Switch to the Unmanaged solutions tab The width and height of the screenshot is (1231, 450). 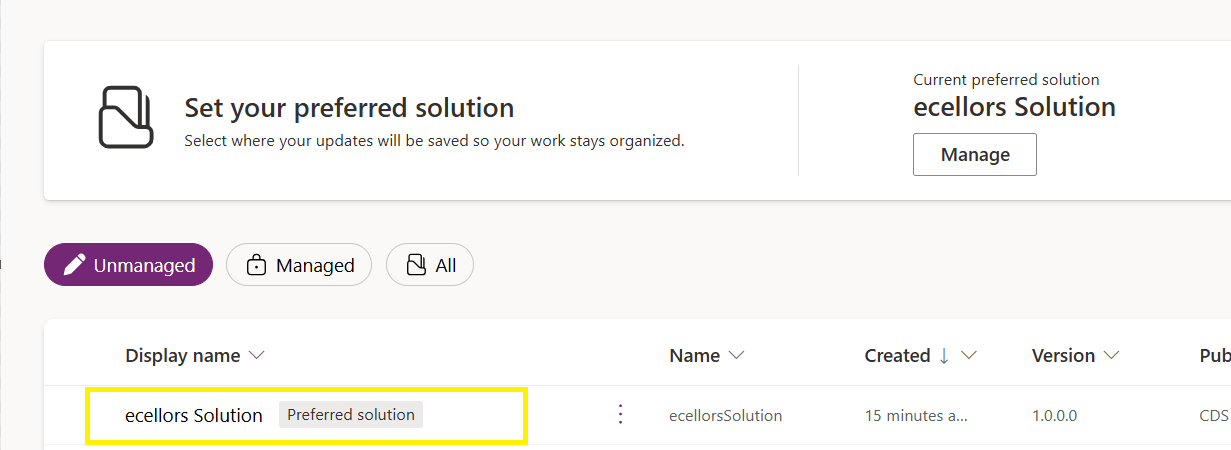click(129, 265)
